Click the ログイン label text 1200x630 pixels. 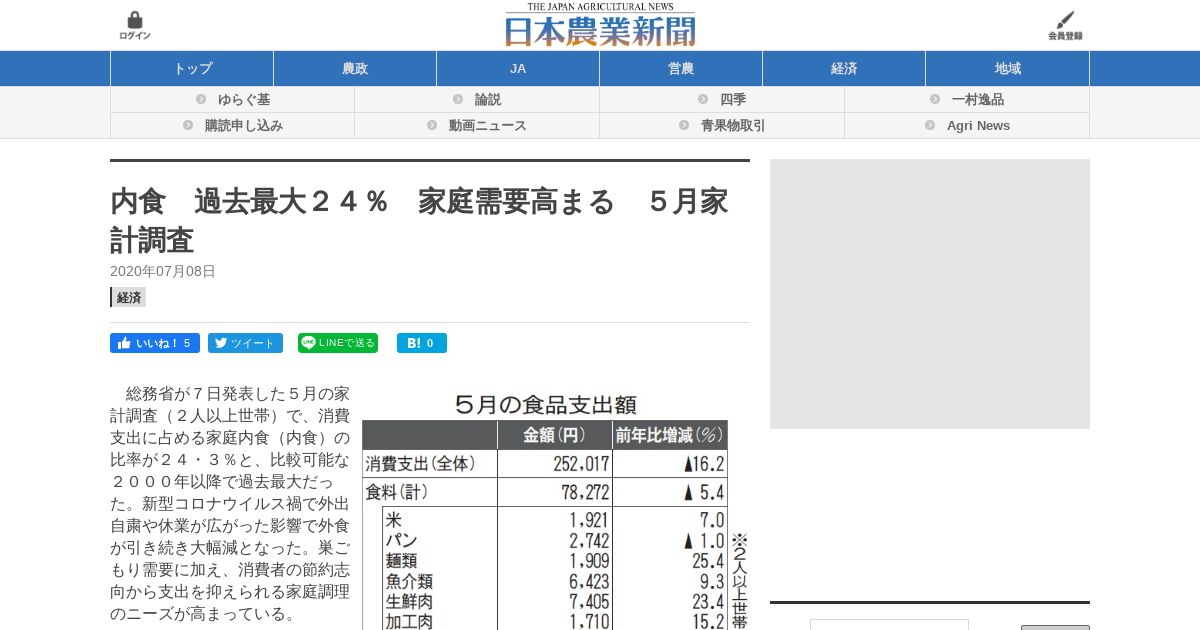[135, 36]
